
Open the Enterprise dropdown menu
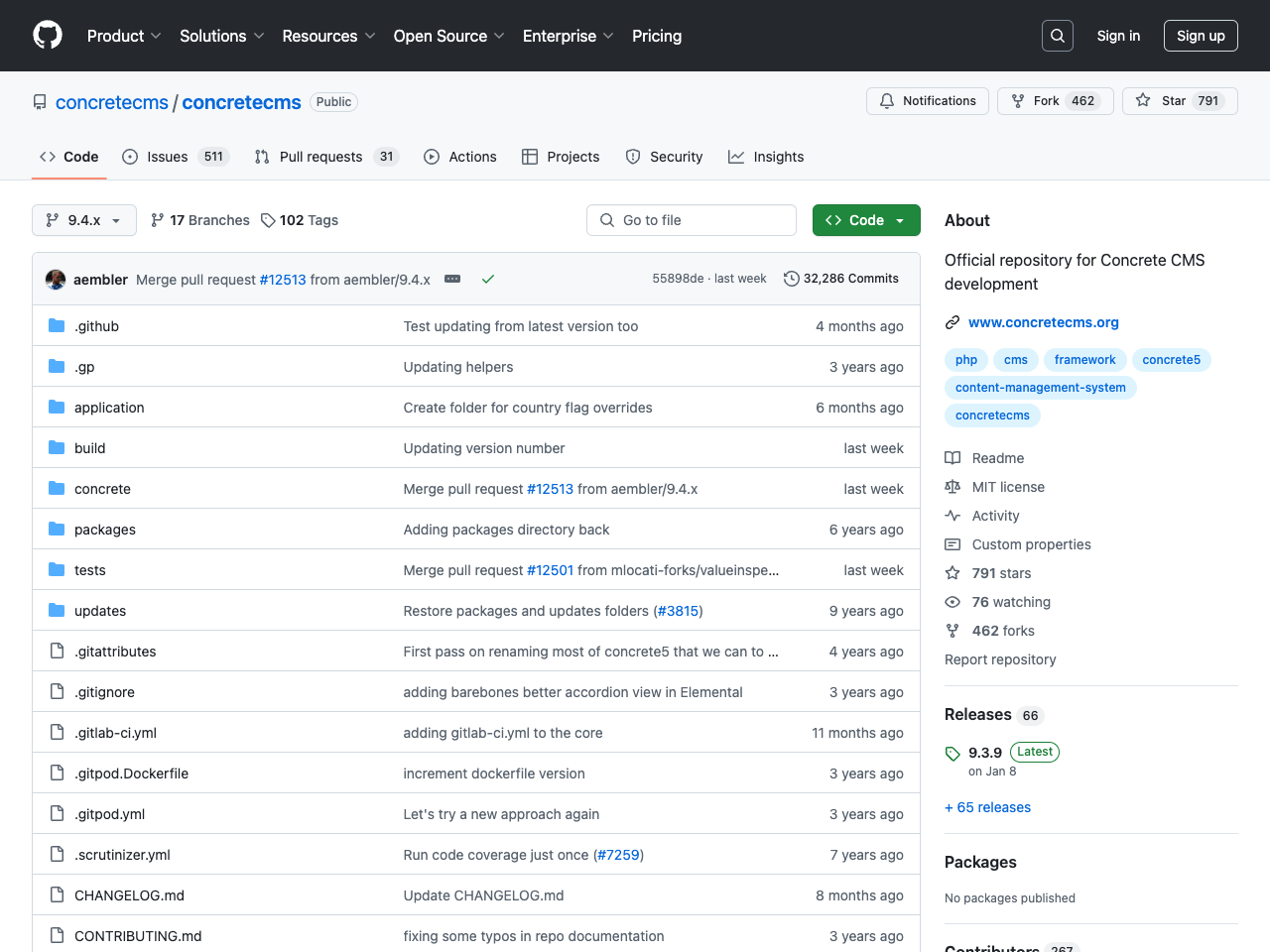click(569, 36)
